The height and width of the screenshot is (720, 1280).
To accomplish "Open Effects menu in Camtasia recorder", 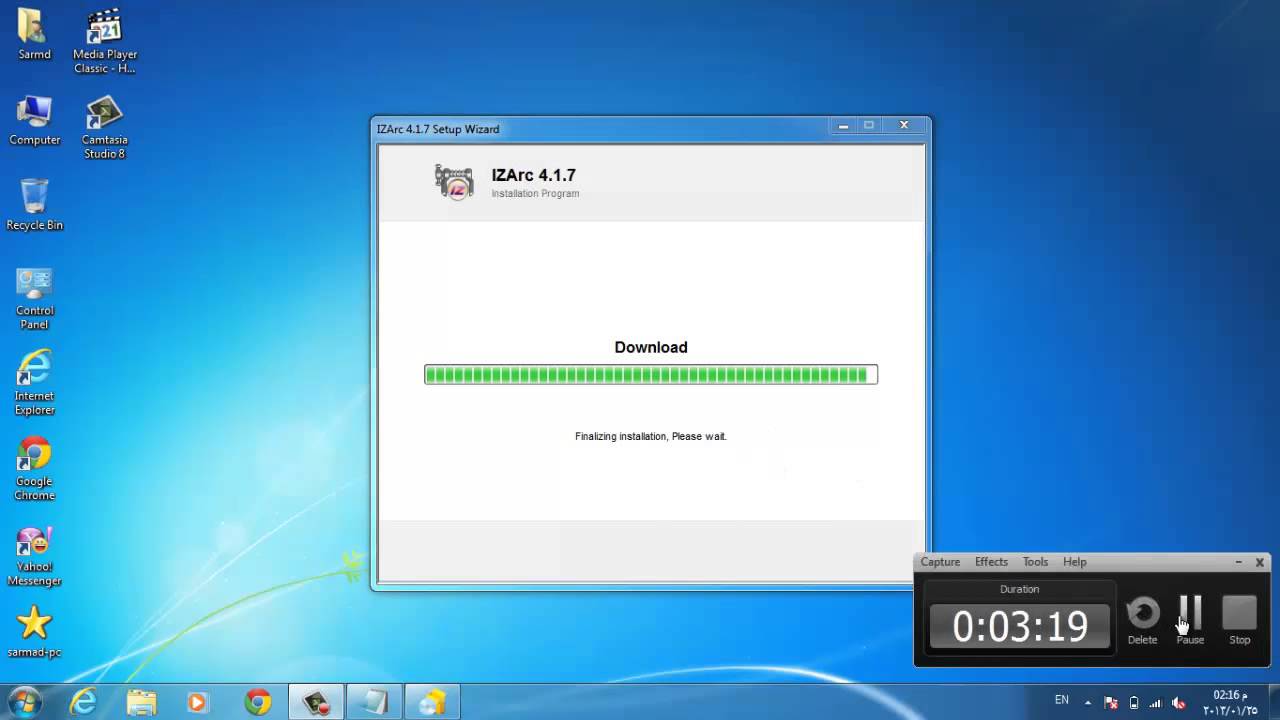I will coord(991,562).
